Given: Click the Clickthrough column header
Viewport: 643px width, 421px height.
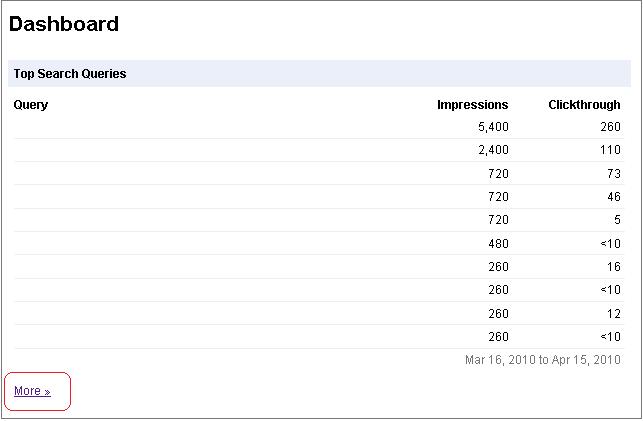Looking at the screenshot, I should click(584, 105).
